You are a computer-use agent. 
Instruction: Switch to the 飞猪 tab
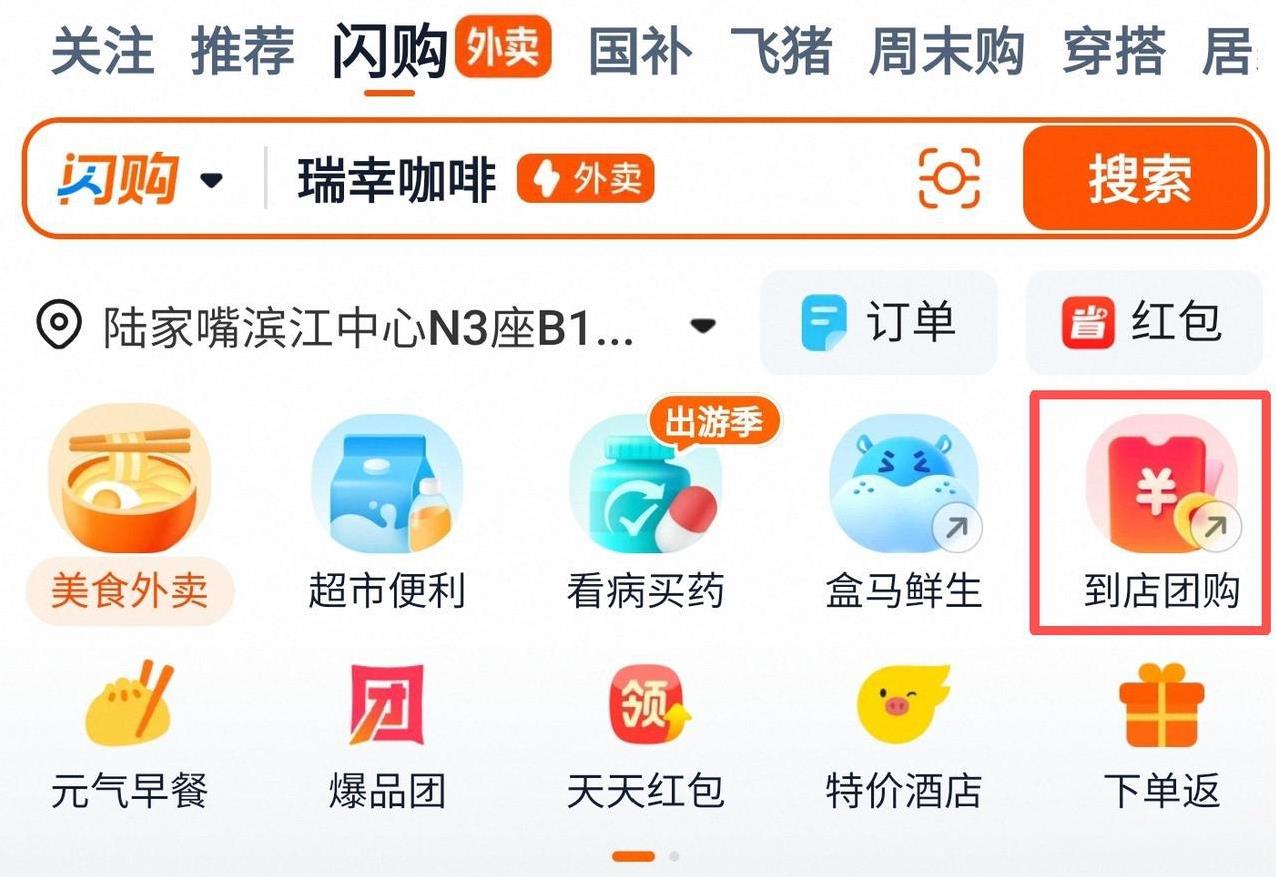click(x=781, y=50)
